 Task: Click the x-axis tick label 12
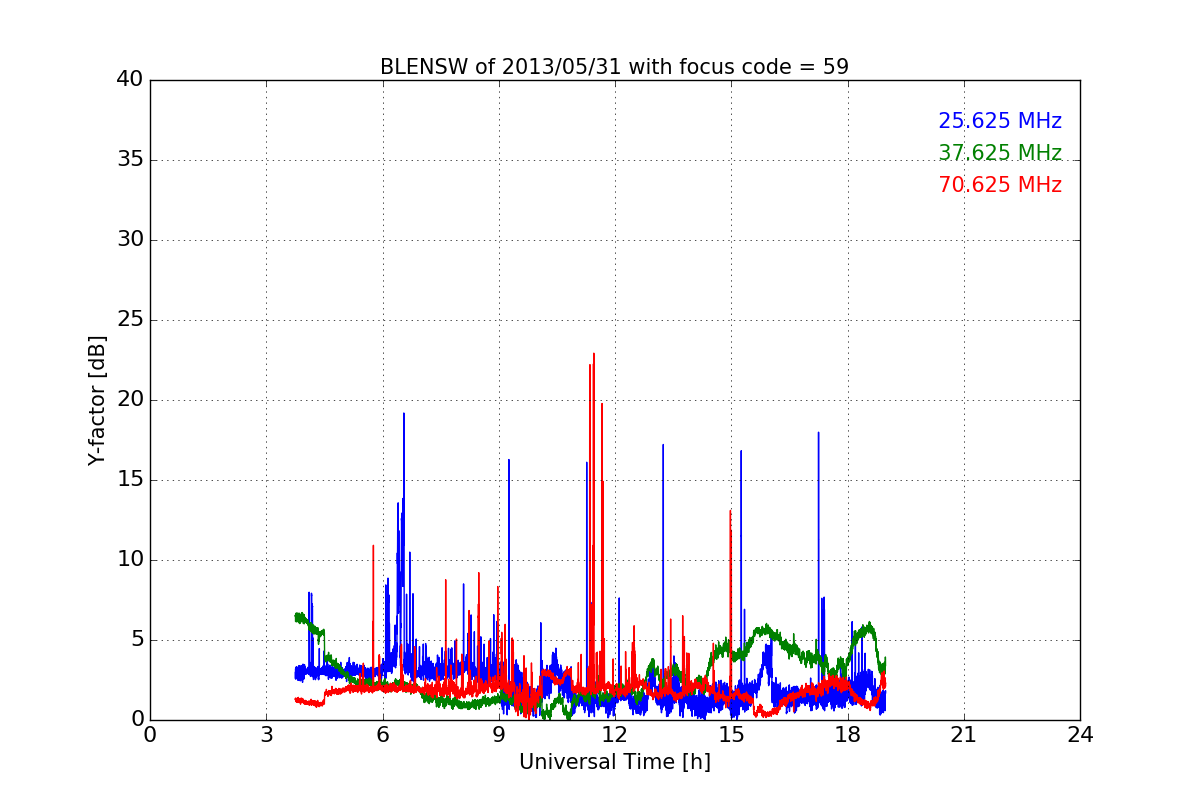click(x=615, y=735)
